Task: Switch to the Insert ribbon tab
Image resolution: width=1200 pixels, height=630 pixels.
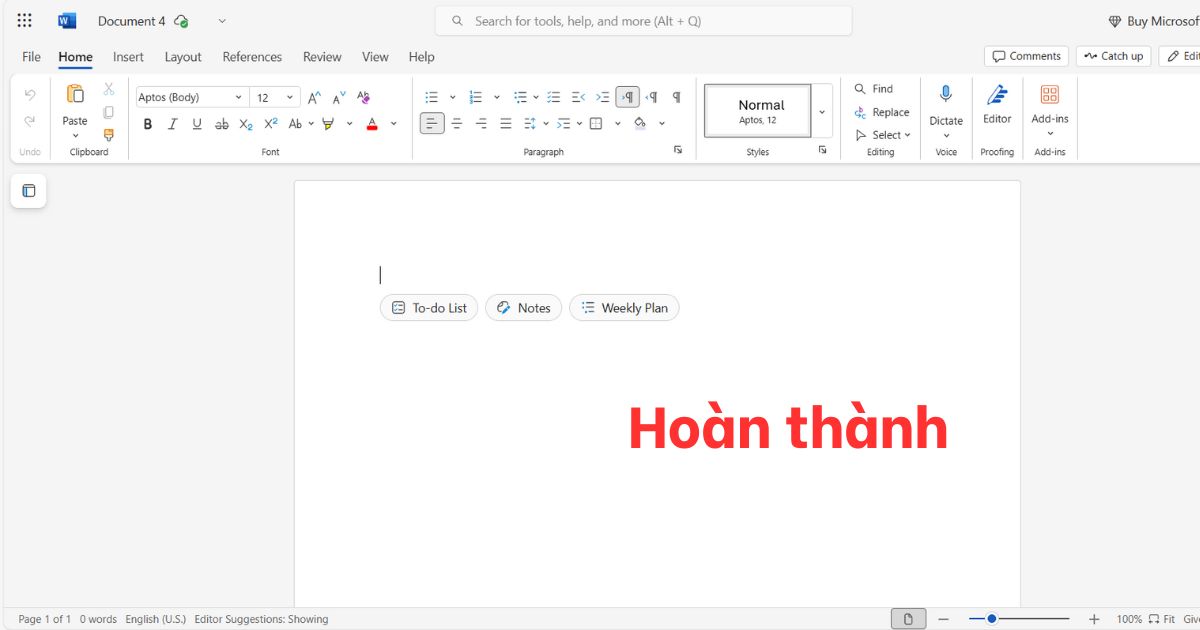Action: [x=128, y=57]
